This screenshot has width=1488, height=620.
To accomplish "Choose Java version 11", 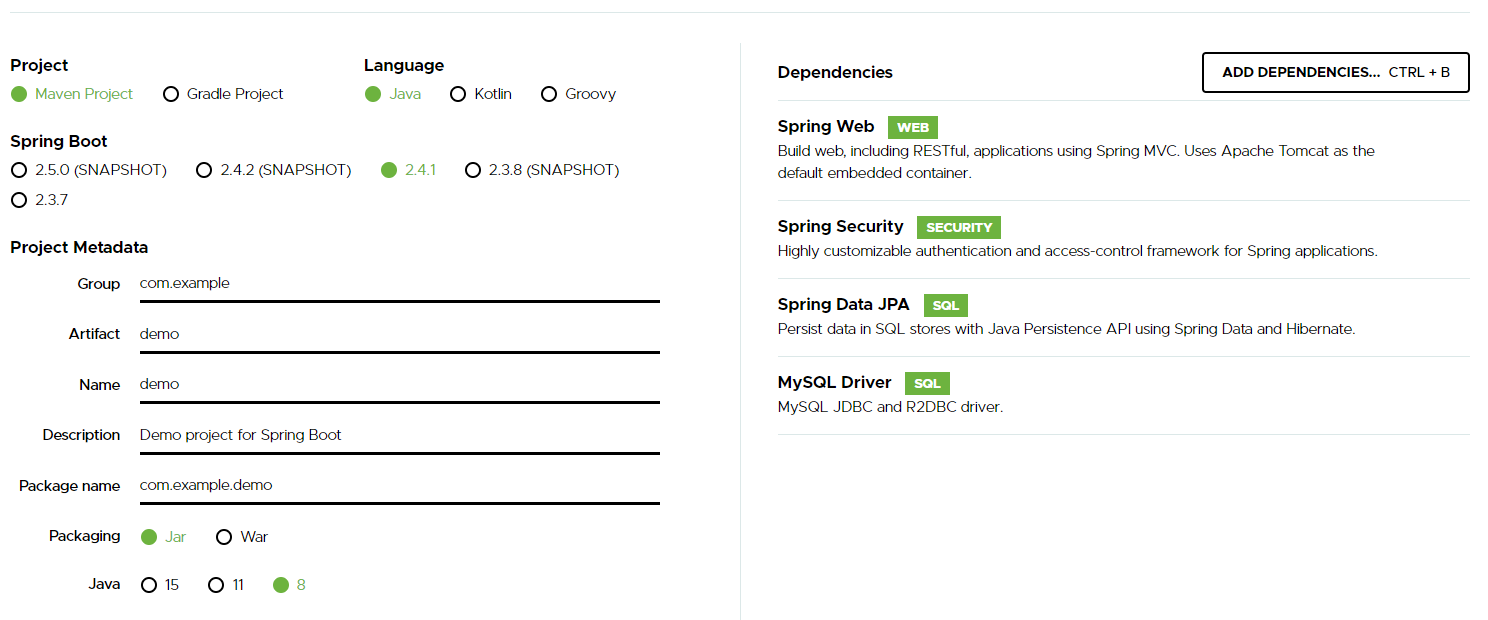I will [215, 585].
